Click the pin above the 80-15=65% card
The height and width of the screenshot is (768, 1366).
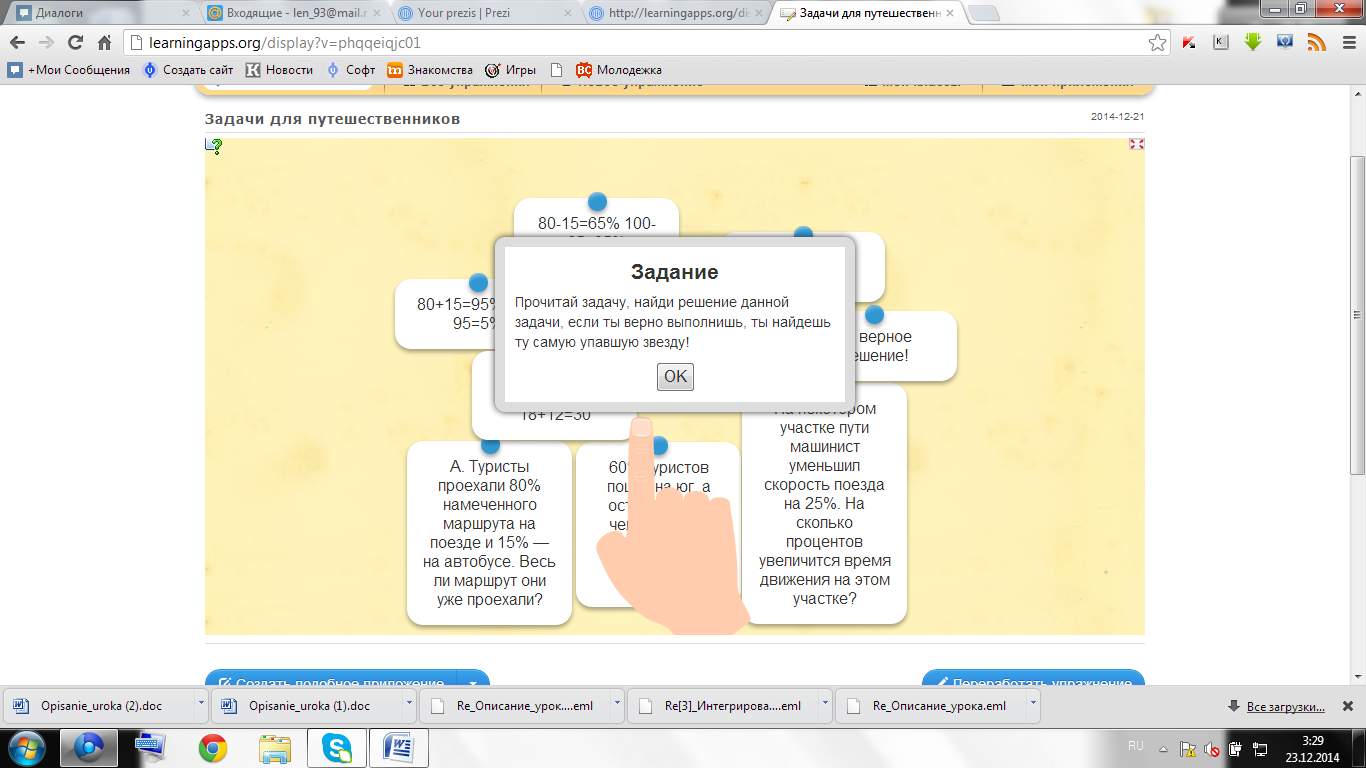(597, 202)
